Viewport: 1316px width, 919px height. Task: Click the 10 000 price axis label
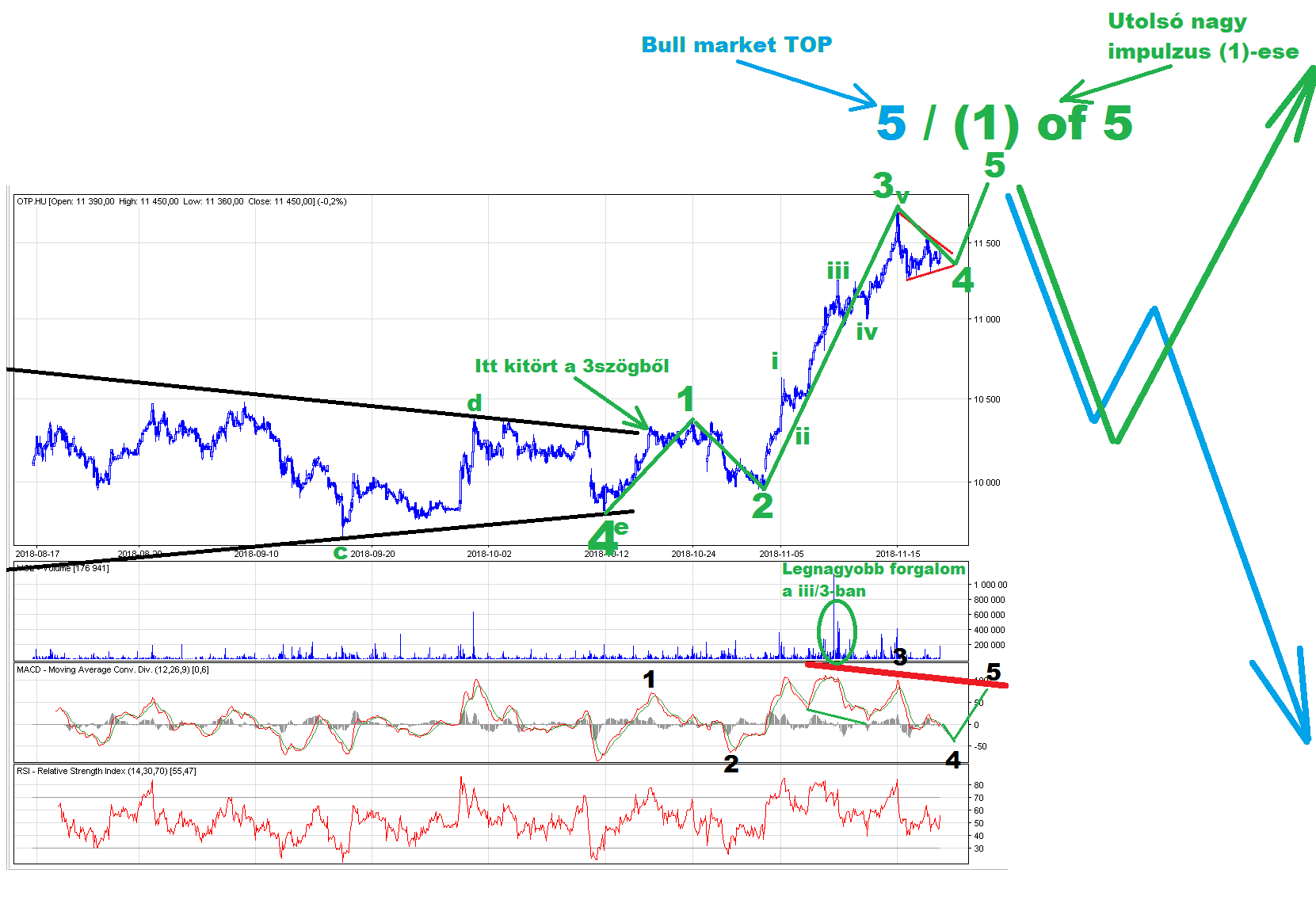coord(986,482)
